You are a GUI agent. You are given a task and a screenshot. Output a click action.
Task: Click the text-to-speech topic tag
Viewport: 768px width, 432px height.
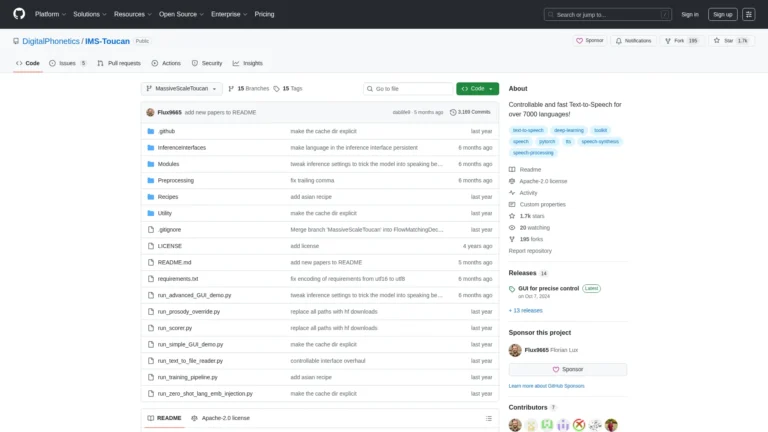coord(526,130)
